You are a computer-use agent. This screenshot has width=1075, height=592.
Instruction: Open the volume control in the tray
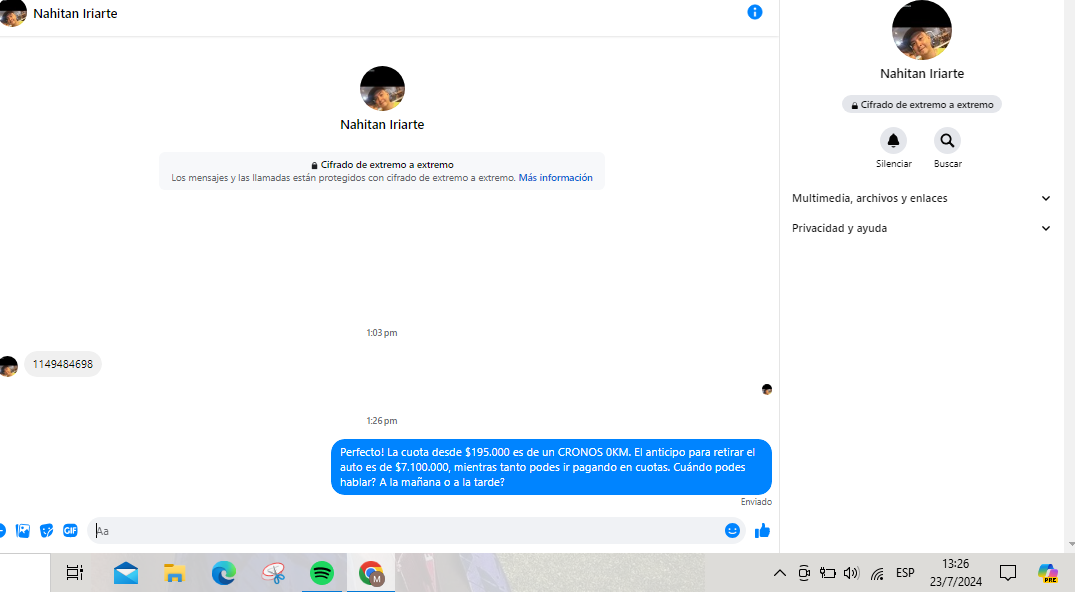(851, 573)
